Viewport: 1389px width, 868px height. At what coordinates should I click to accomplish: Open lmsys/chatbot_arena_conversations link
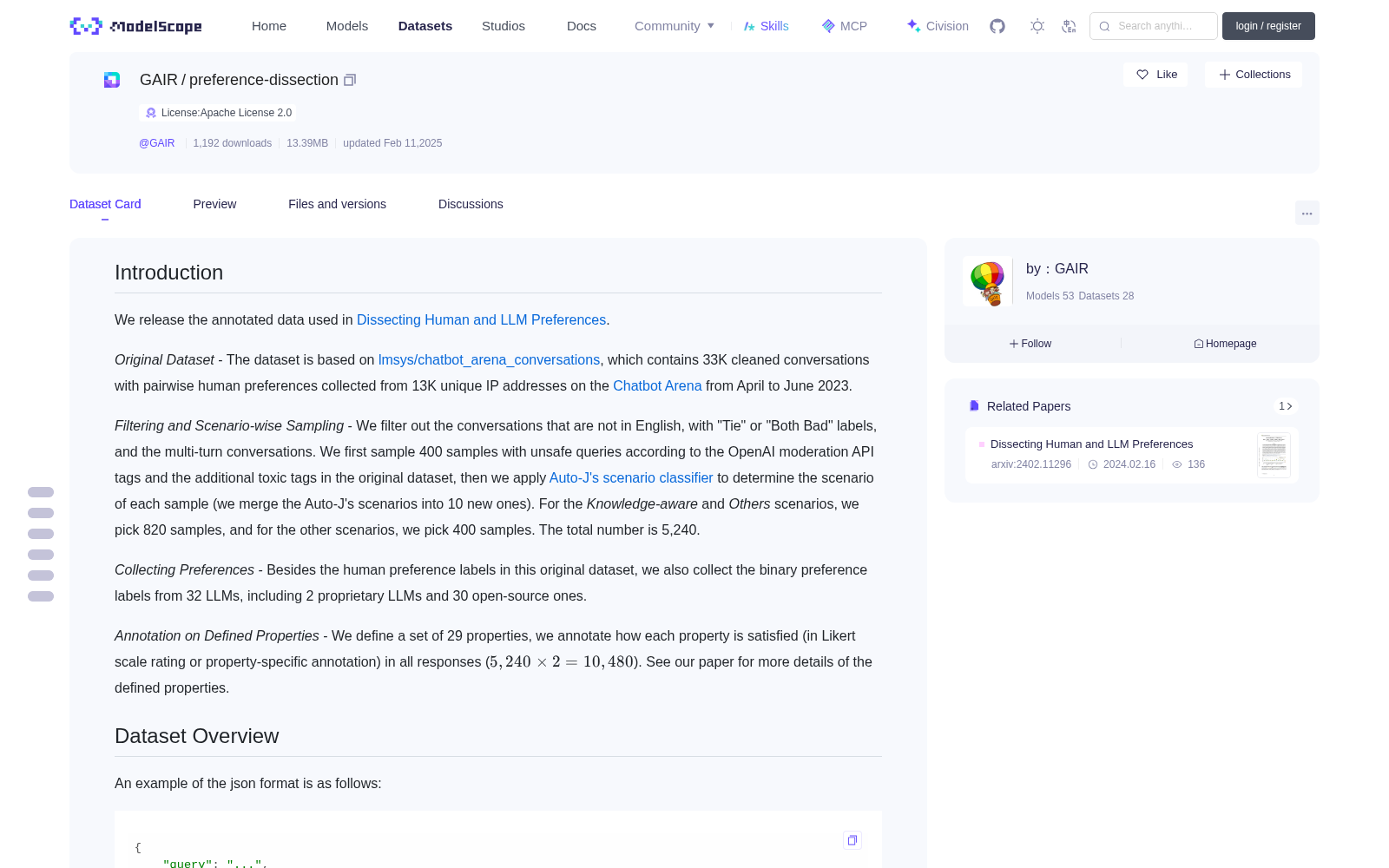489,359
